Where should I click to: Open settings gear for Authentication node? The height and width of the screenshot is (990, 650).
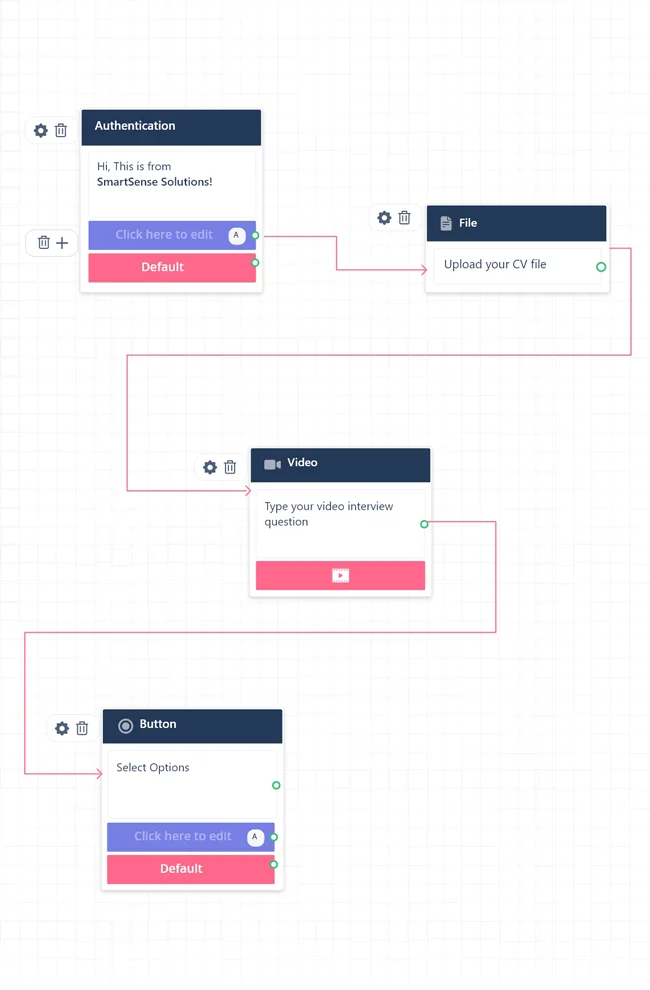pos(41,131)
